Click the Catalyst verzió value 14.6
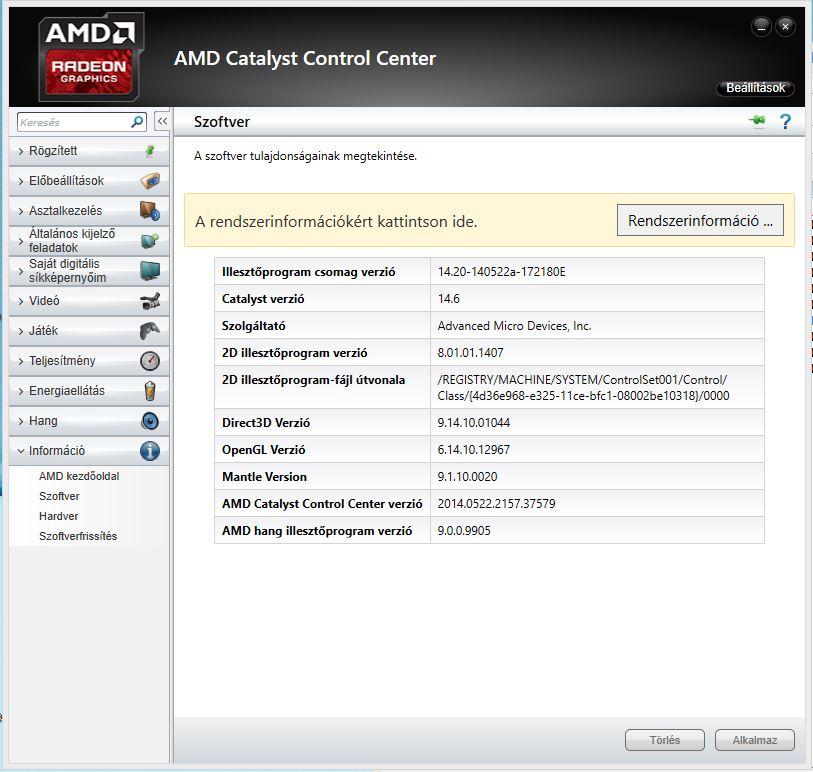The image size is (813, 772). click(x=448, y=299)
